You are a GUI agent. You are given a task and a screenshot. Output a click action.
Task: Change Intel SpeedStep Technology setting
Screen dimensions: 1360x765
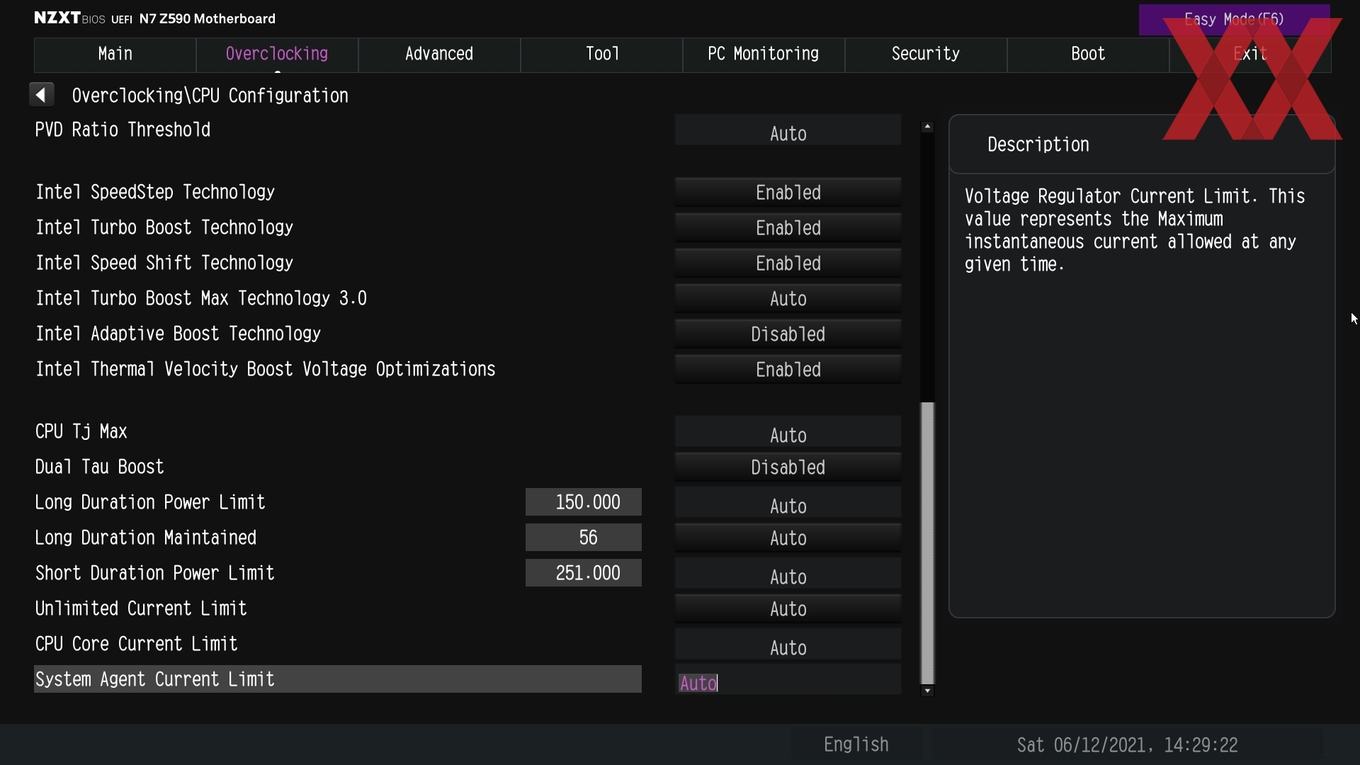pyautogui.click(x=788, y=192)
